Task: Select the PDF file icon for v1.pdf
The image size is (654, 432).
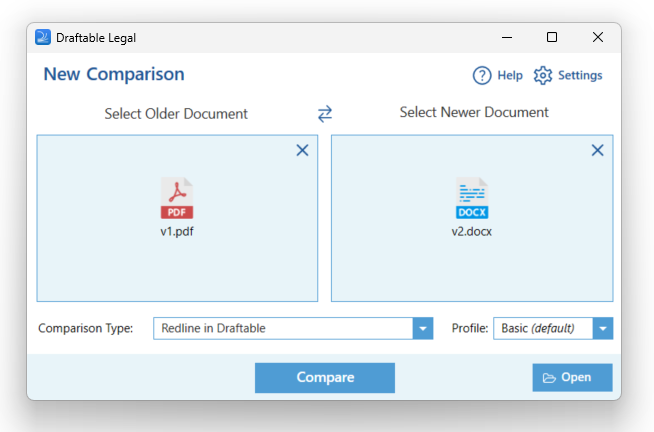Action: coord(177,198)
